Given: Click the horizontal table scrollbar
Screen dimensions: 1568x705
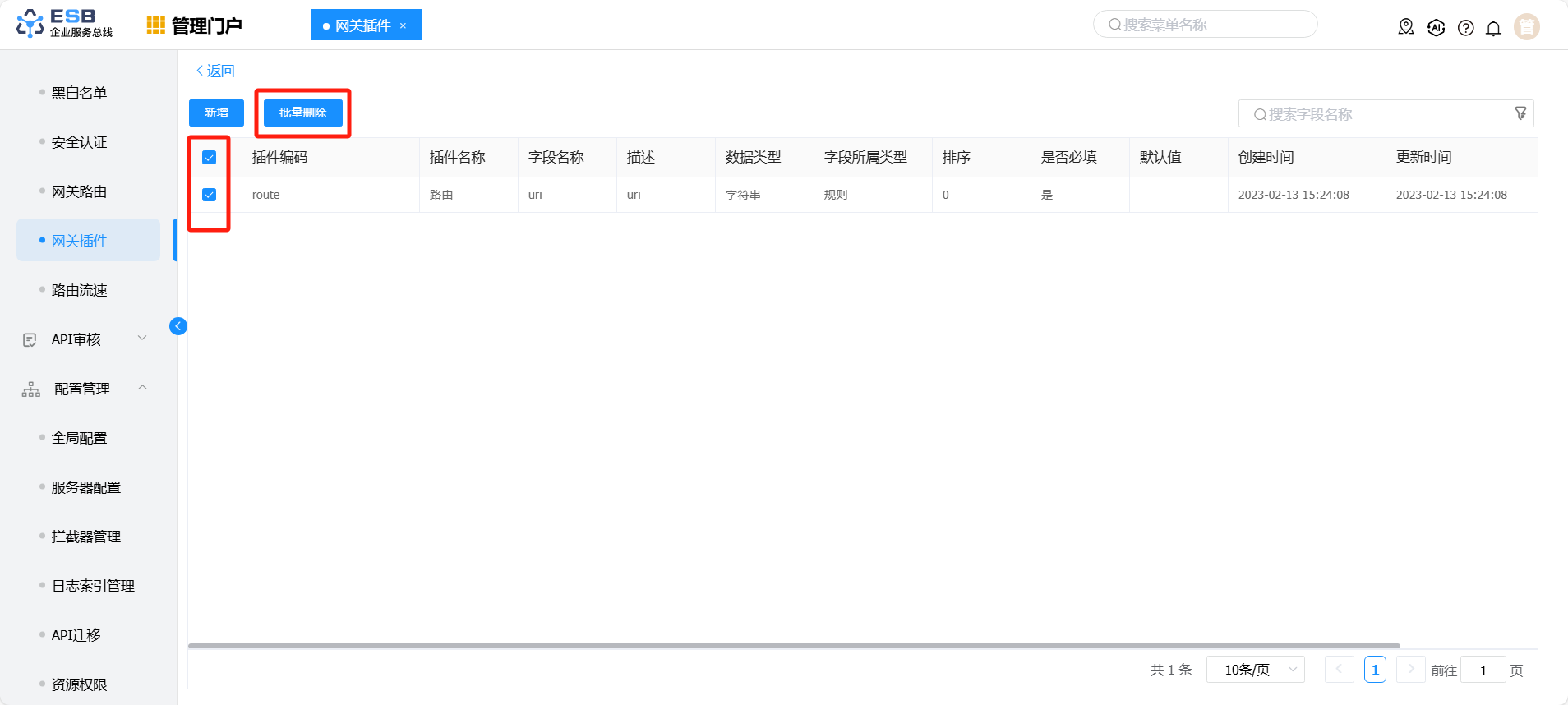Looking at the screenshot, I should pyautogui.click(x=793, y=646).
